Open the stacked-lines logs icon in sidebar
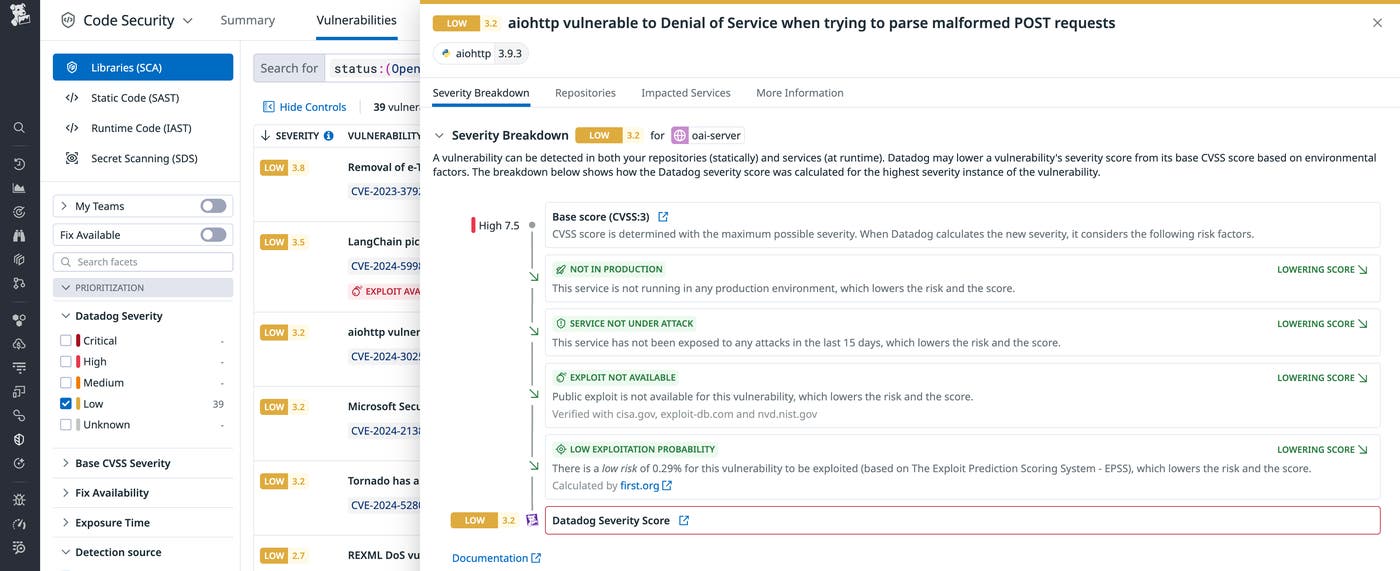This screenshot has width=1400, height=571. [x=19, y=368]
